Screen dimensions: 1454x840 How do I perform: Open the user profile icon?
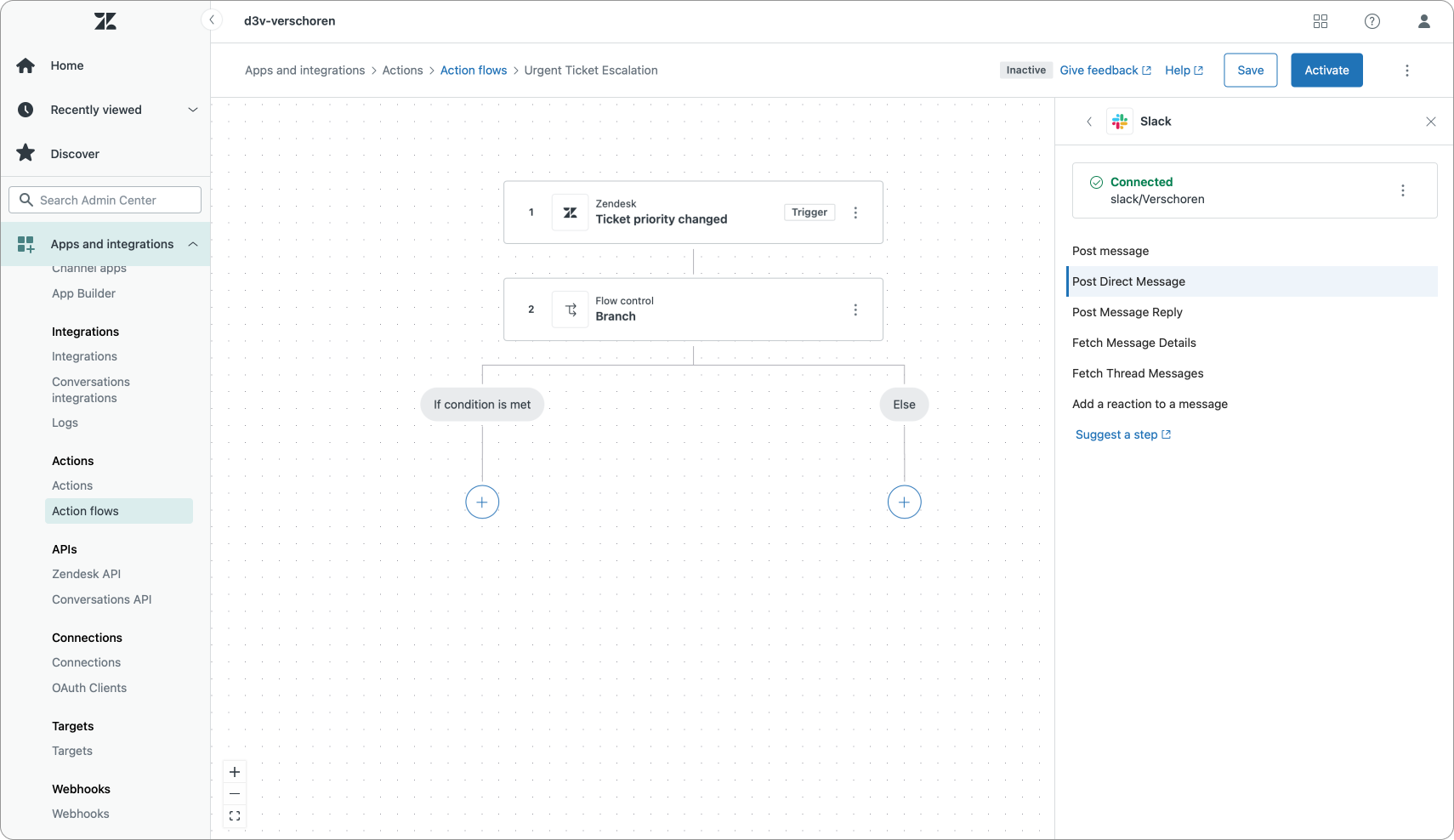pos(1424,21)
